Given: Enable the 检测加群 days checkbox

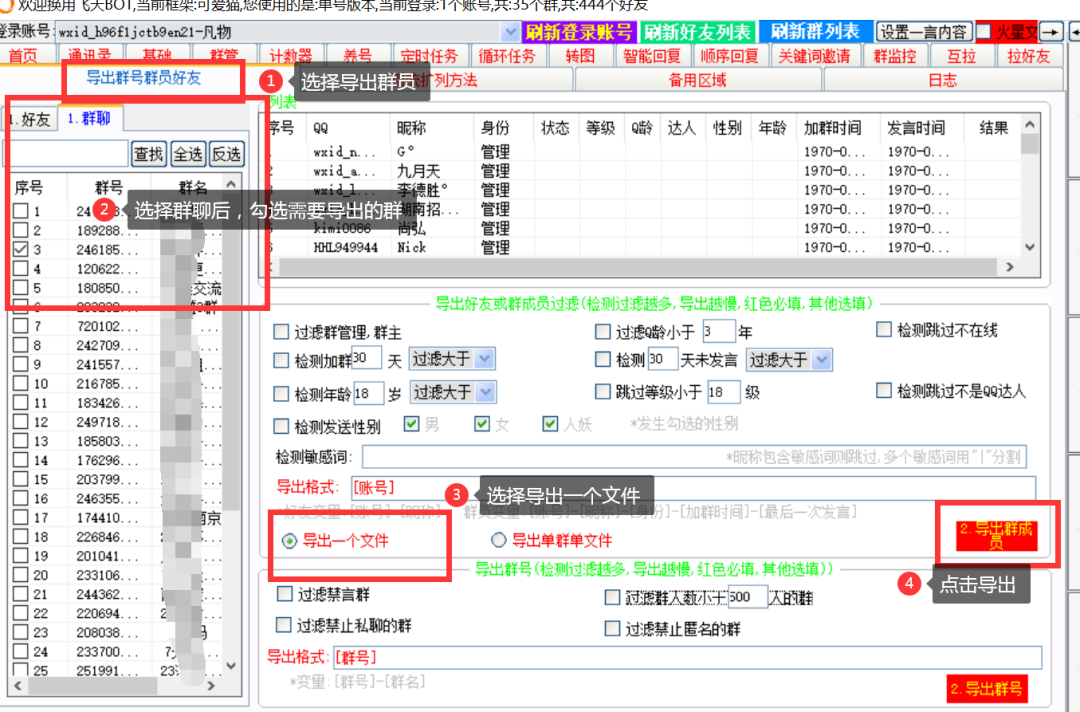Looking at the screenshot, I should click(281, 359).
